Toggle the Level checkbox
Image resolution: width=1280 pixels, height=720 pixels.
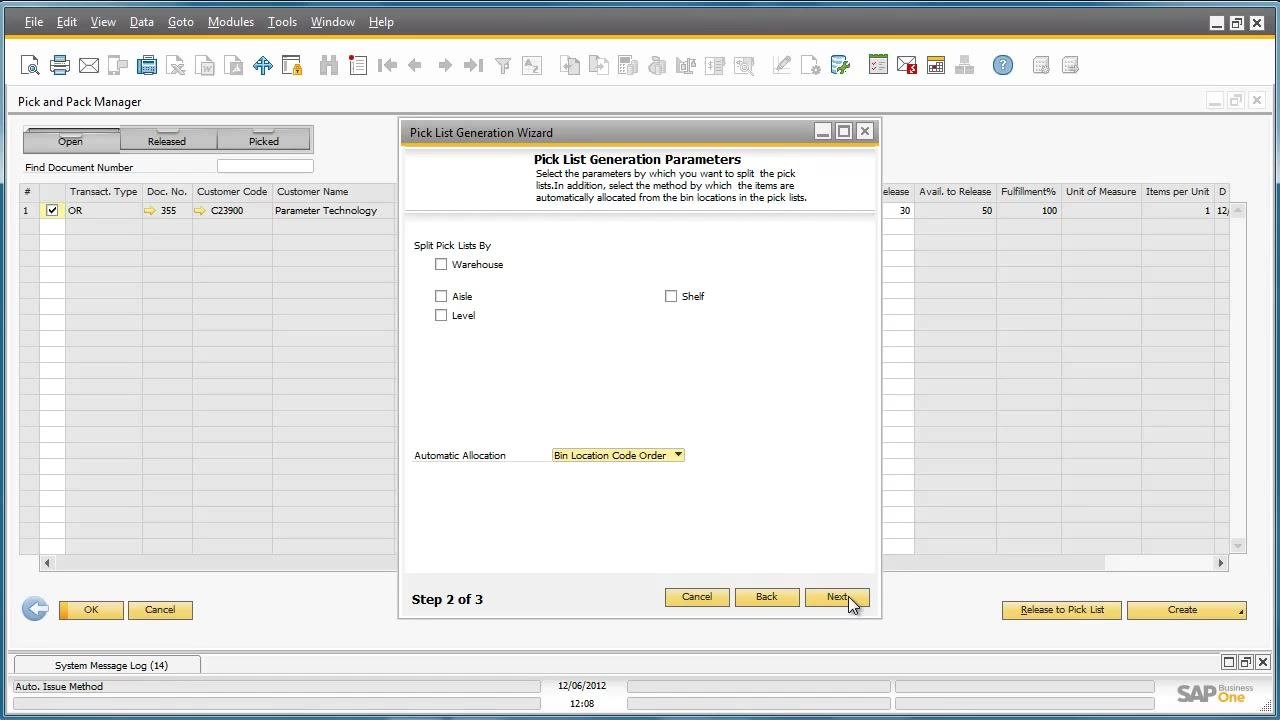(x=441, y=316)
